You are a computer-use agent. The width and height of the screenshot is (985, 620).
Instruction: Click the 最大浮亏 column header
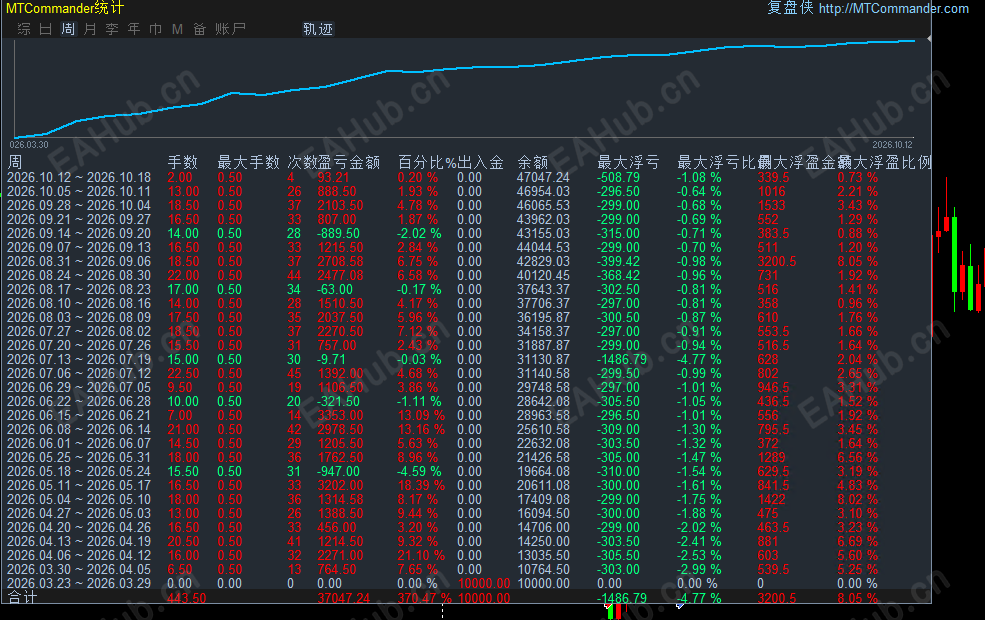(628, 163)
